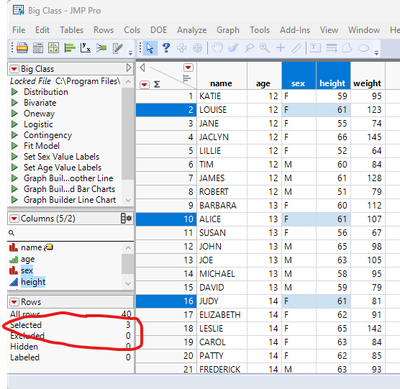Run the Contingency script via its green triangle

coord(14,135)
